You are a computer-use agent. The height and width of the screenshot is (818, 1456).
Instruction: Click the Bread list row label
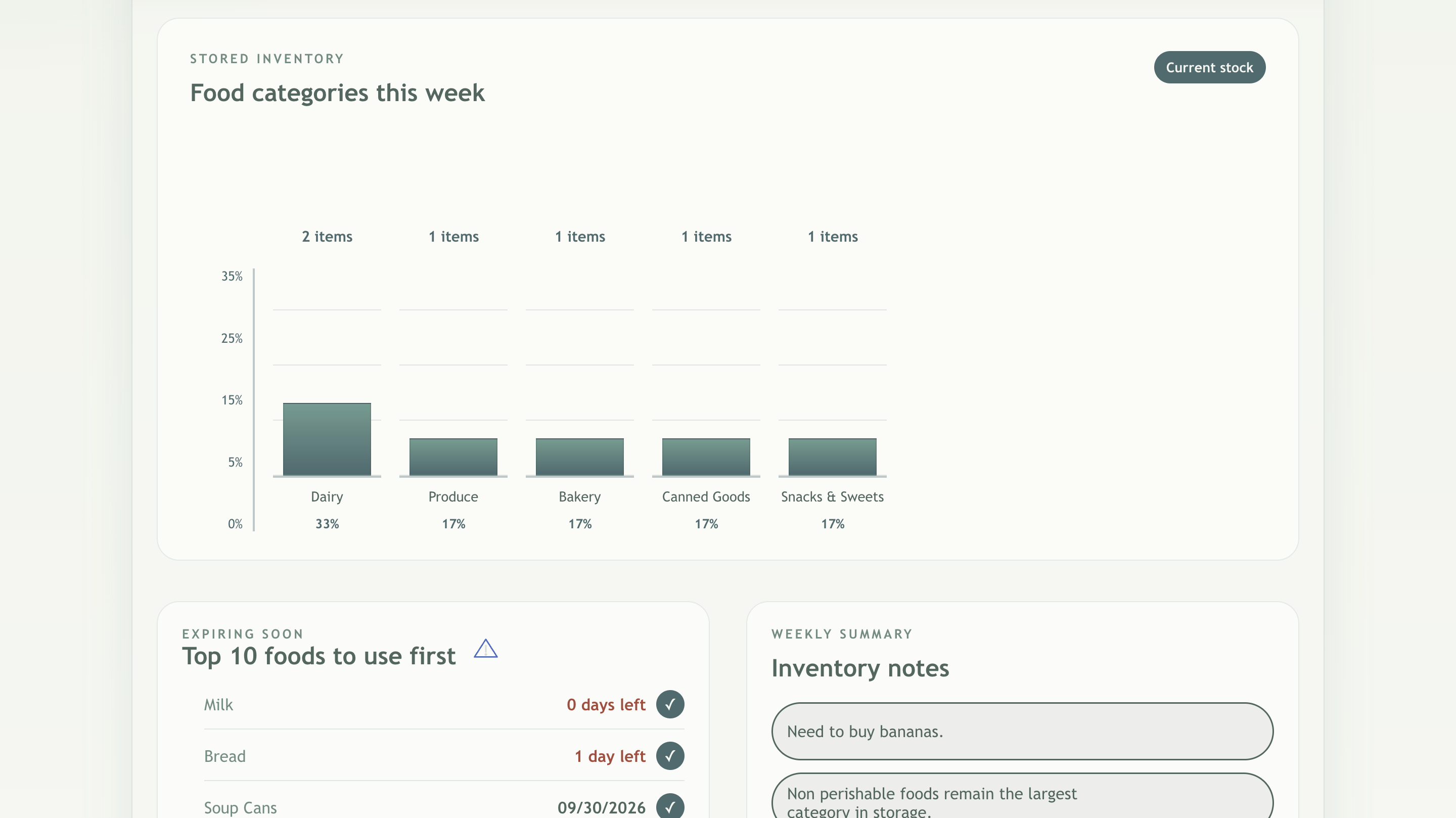pos(224,756)
